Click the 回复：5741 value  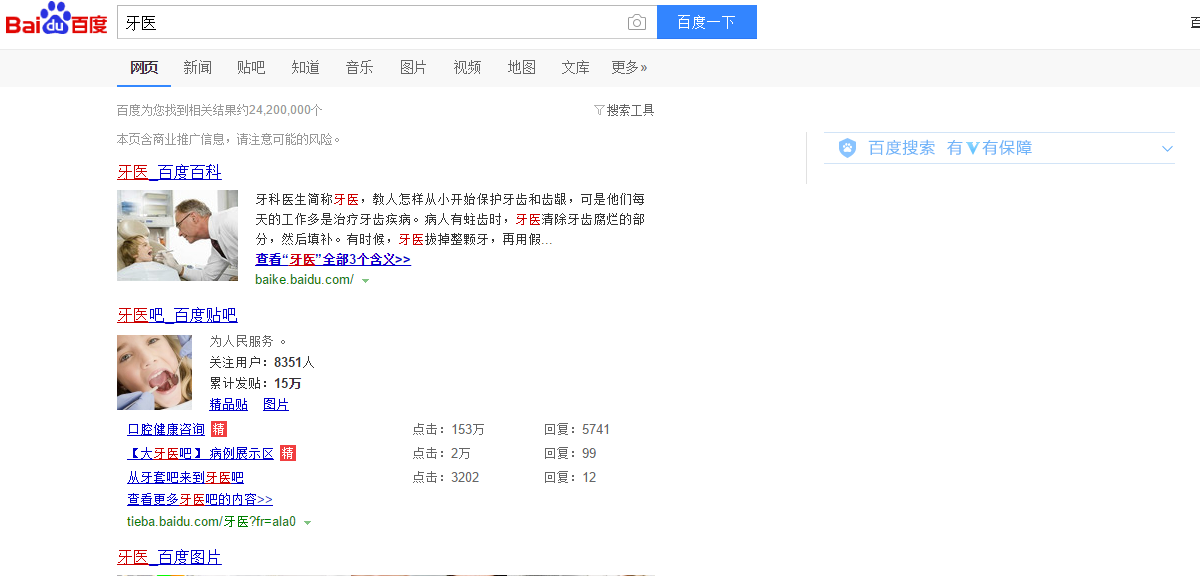577,429
